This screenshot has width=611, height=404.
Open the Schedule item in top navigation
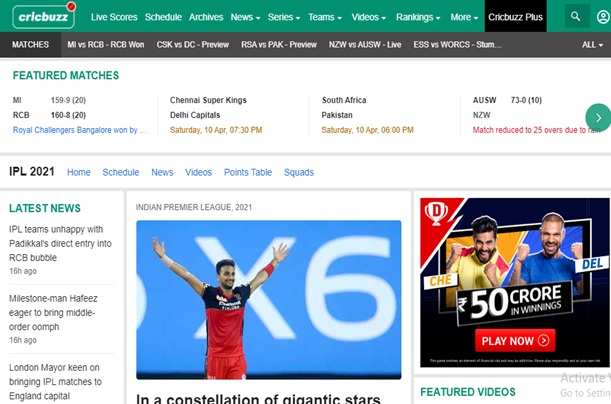pos(163,17)
